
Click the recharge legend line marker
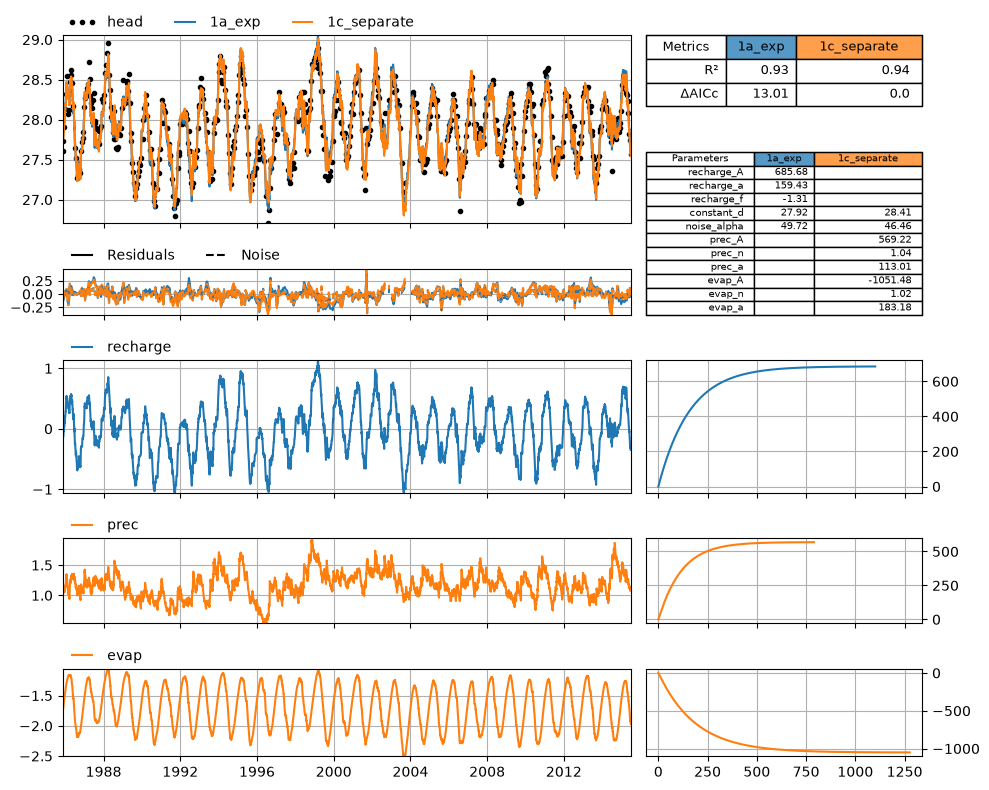[82, 347]
